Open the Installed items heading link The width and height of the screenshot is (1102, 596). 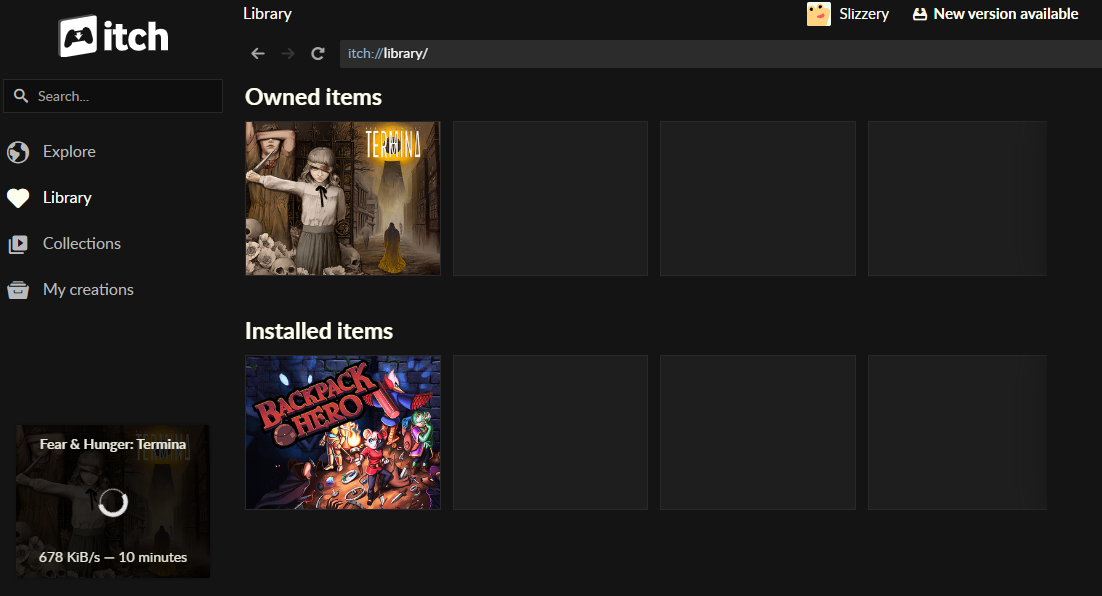click(319, 331)
